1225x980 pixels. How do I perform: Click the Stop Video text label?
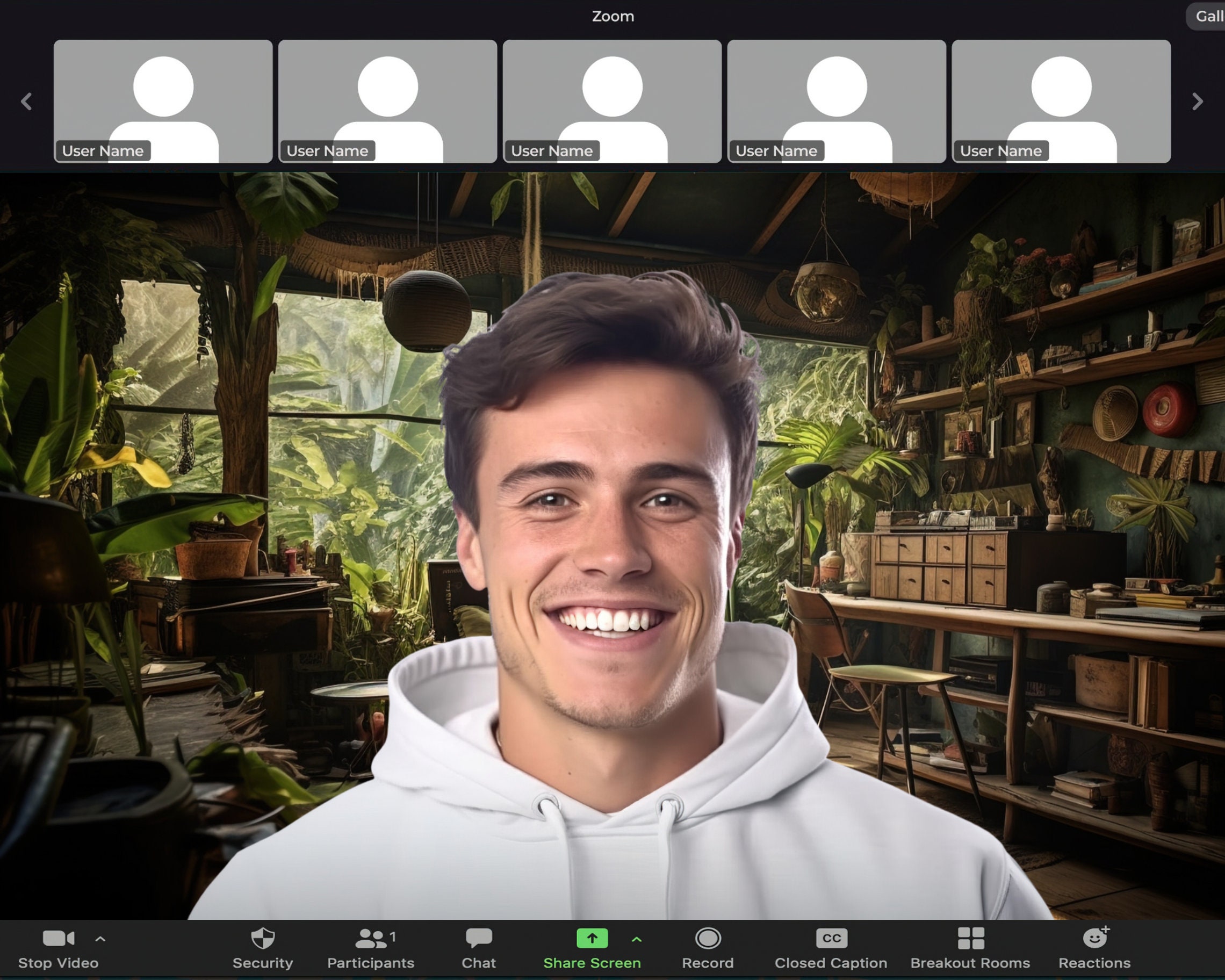(x=59, y=963)
